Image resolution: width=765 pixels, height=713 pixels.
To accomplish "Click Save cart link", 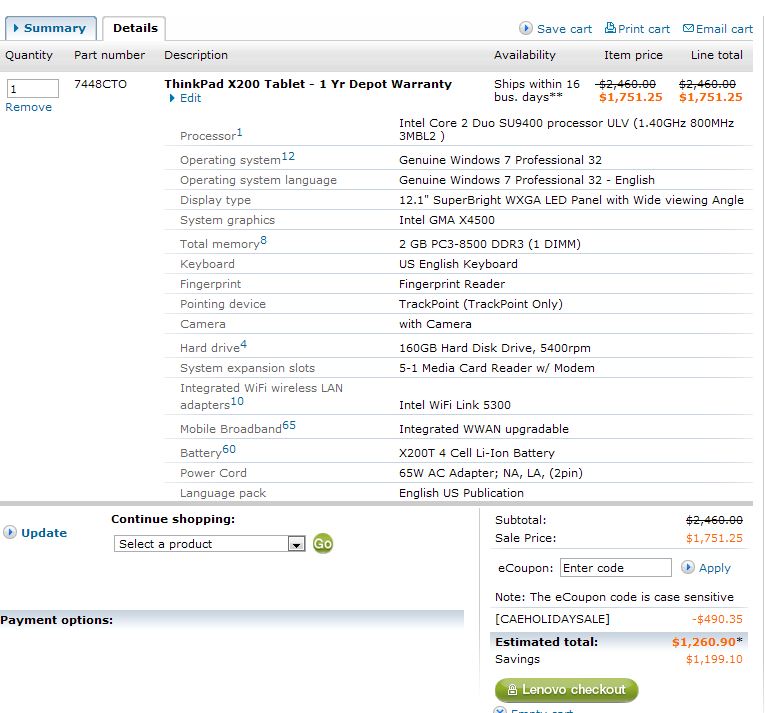I will pyautogui.click(x=564, y=29).
